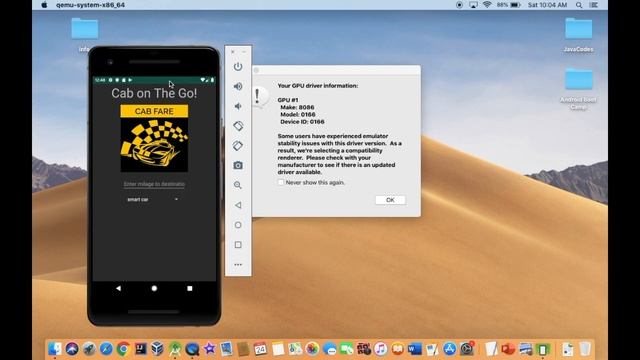The width and height of the screenshot is (640, 360).
Task: Click the emulator toolbar home circle
Action: pos(238,225)
